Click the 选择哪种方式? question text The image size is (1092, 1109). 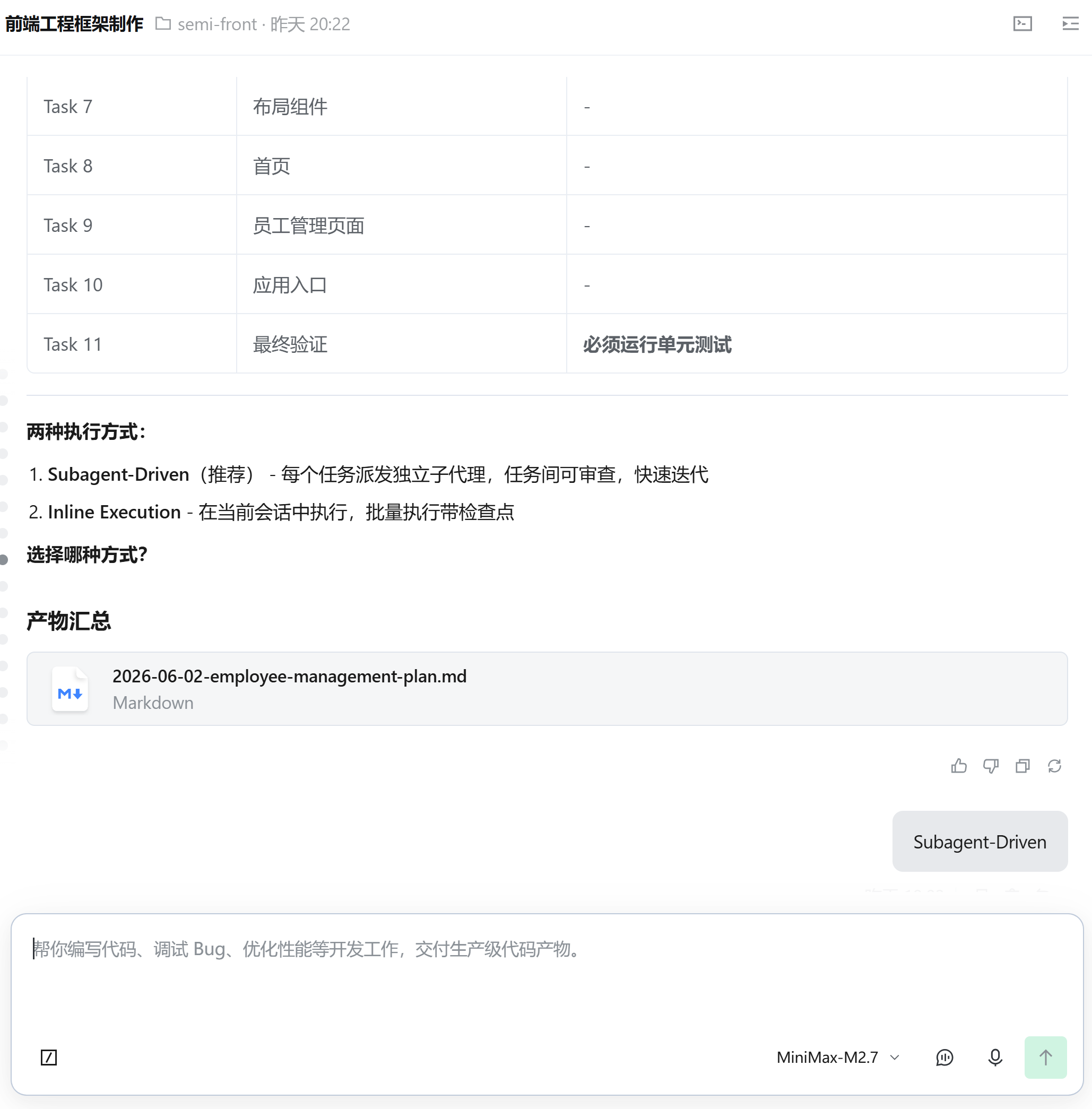click(x=87, y=554)
